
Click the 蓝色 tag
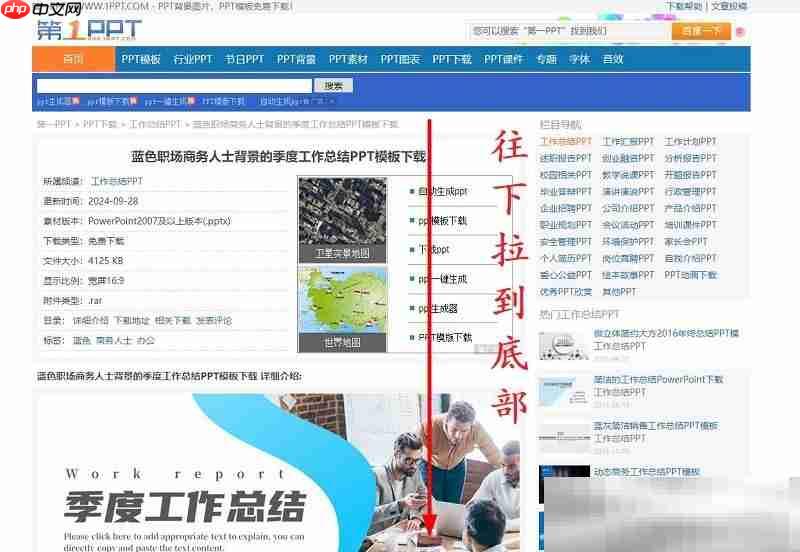(82, 340)
